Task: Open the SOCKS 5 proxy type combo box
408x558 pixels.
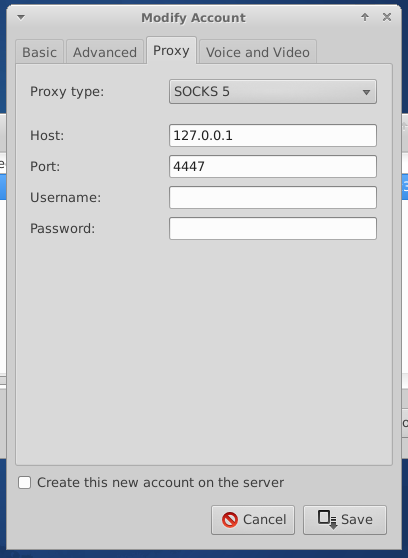Action: pyautogui.click(x=273, y=92)
